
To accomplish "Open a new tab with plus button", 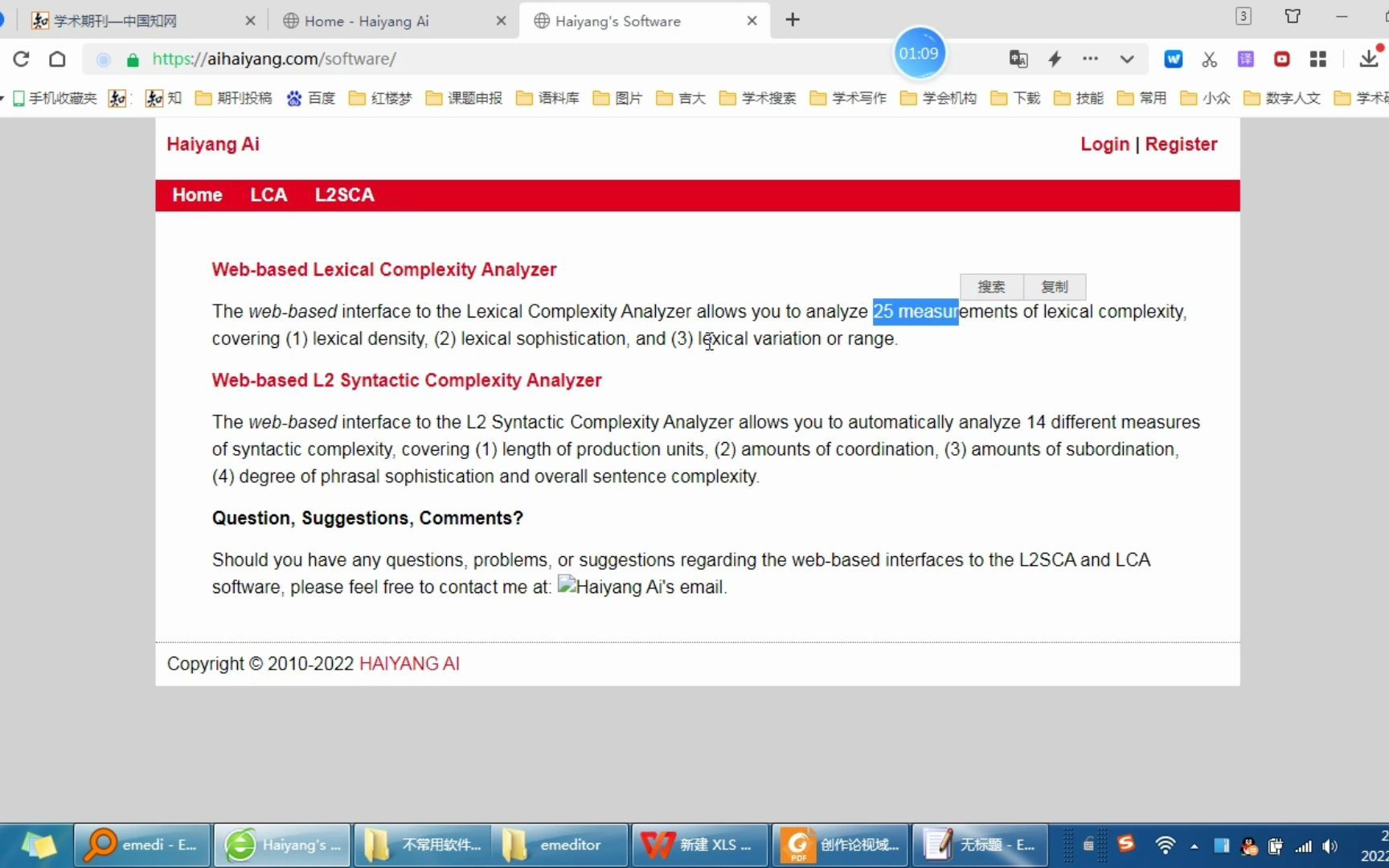I will click(793, 20).
